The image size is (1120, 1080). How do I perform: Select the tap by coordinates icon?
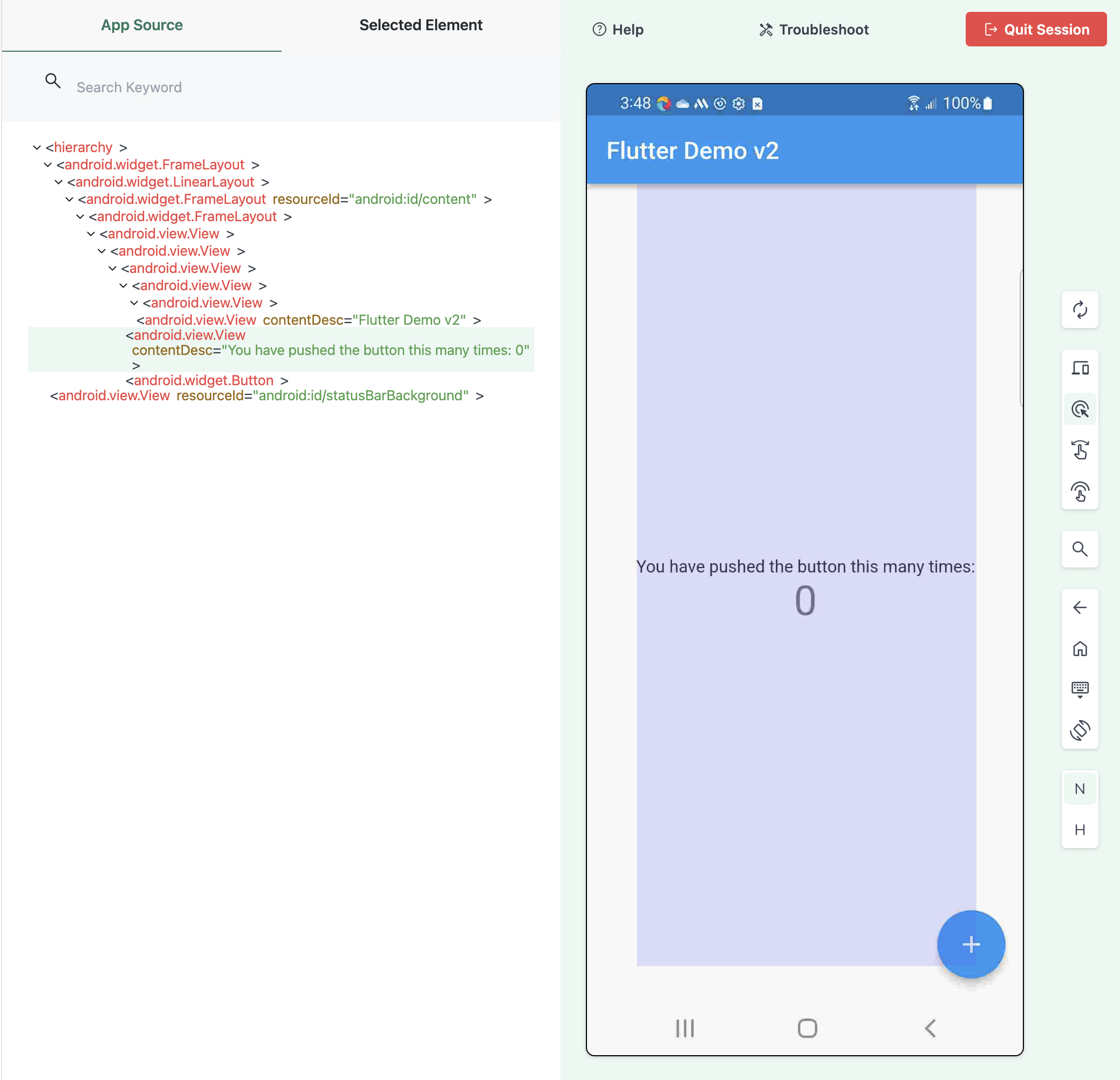point(1080,491)
